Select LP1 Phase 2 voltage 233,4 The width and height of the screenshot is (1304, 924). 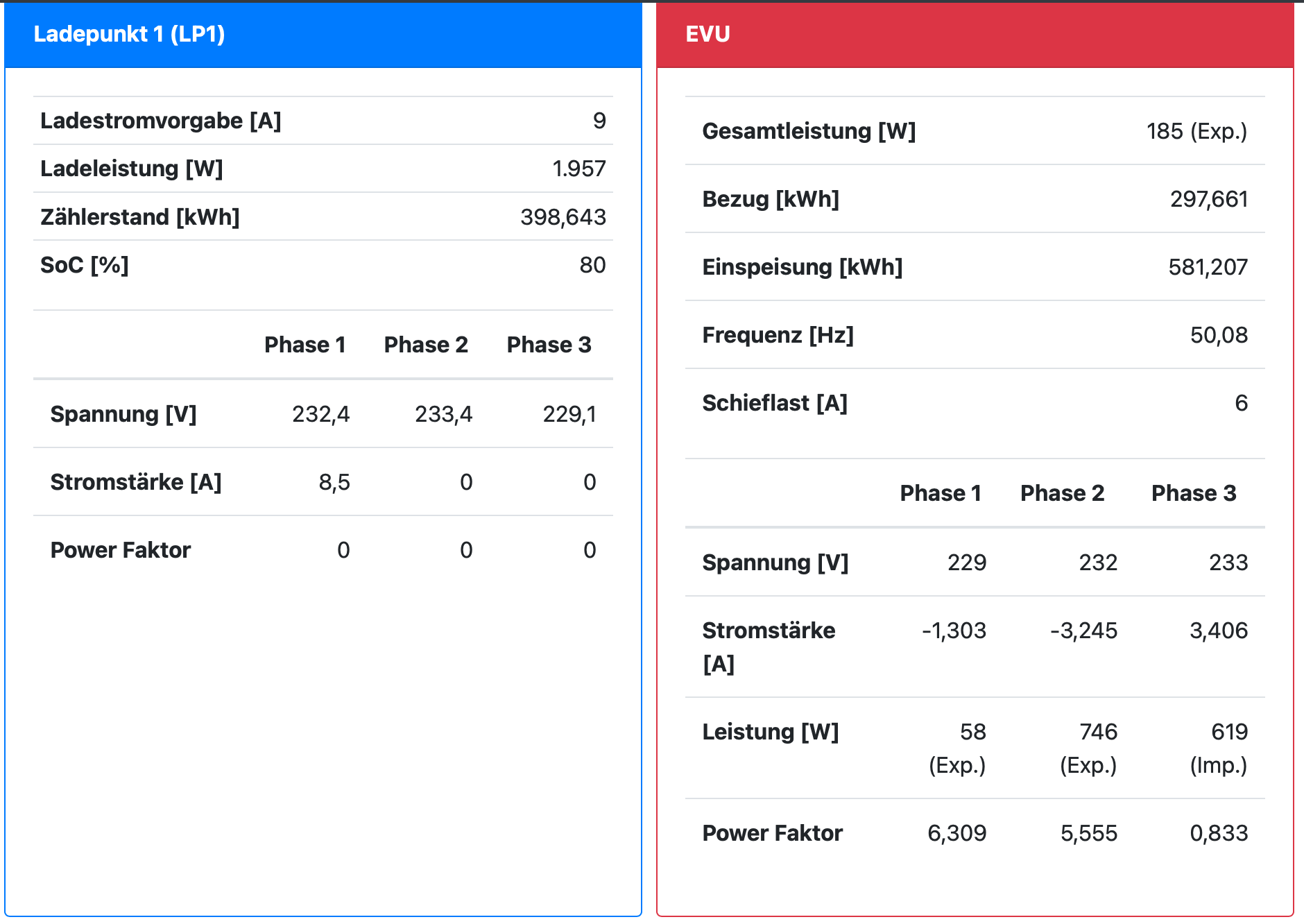443,414
